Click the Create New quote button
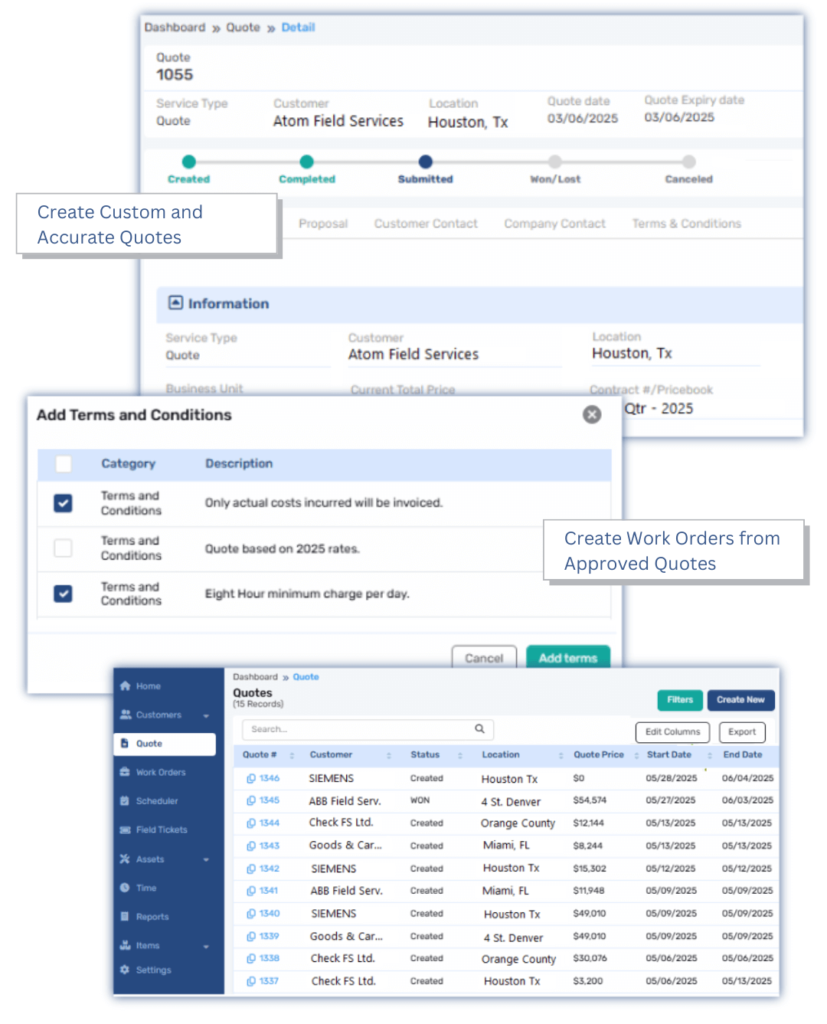 740,700
